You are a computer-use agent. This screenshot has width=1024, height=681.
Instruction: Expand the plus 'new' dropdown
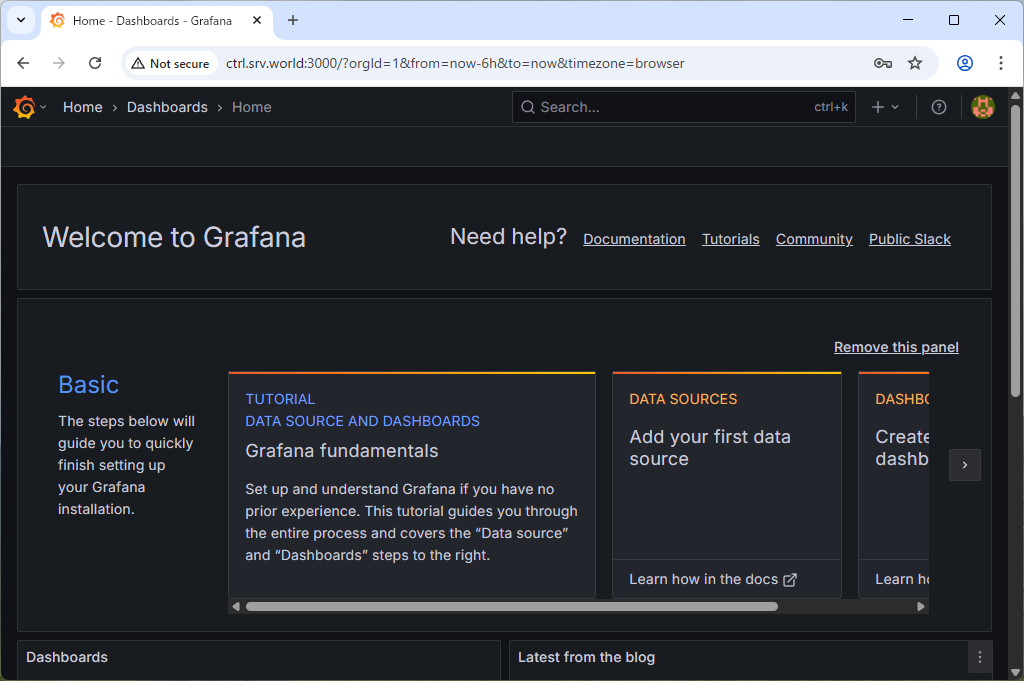(x=885, y=107)
